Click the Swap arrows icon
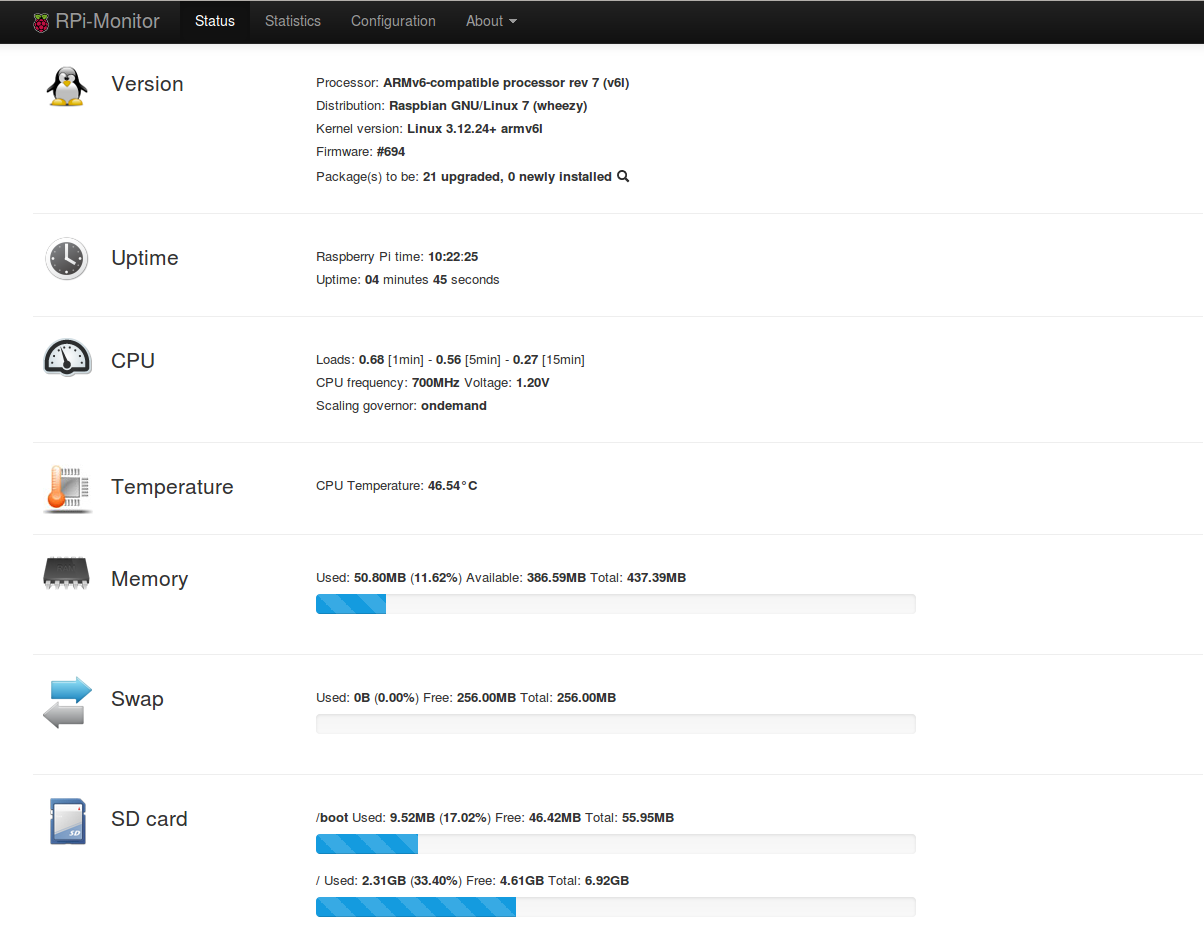The image size is (1204, 947). pos(67,702)
